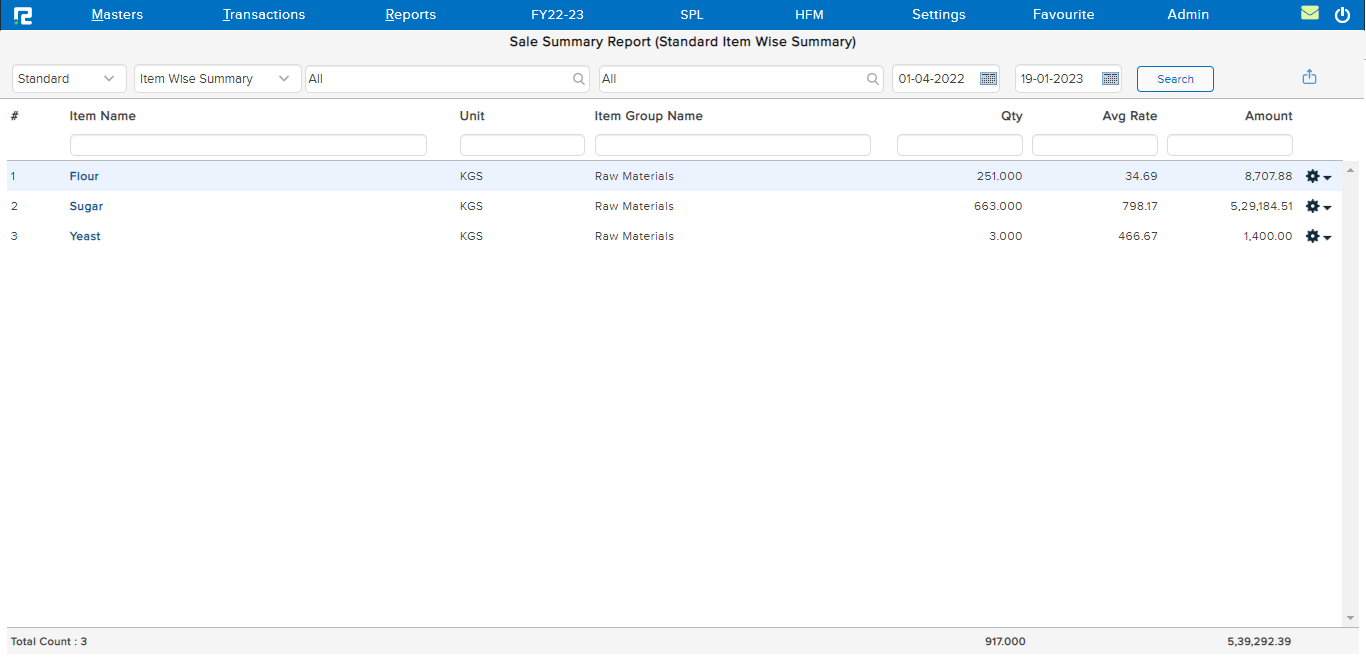Open the Reports menu
This screenshot has width=1366, height=657.
click(x=410, y=15)
